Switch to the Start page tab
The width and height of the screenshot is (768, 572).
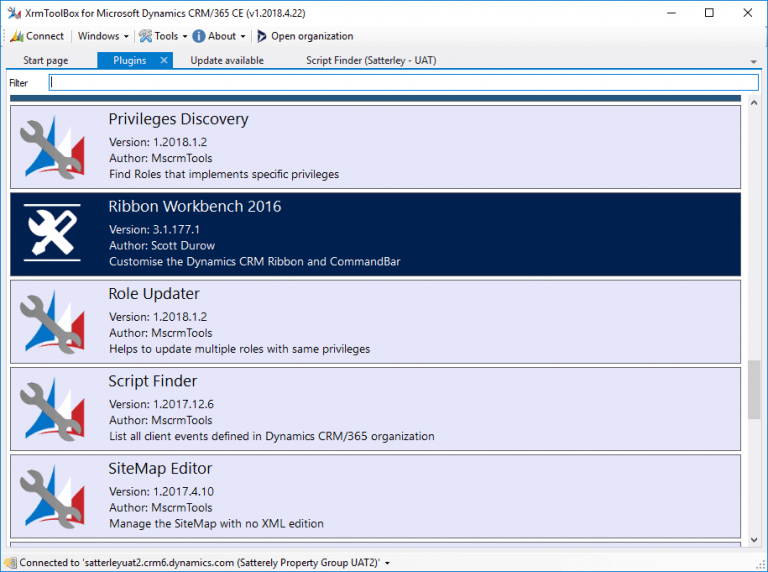[46, 60]
